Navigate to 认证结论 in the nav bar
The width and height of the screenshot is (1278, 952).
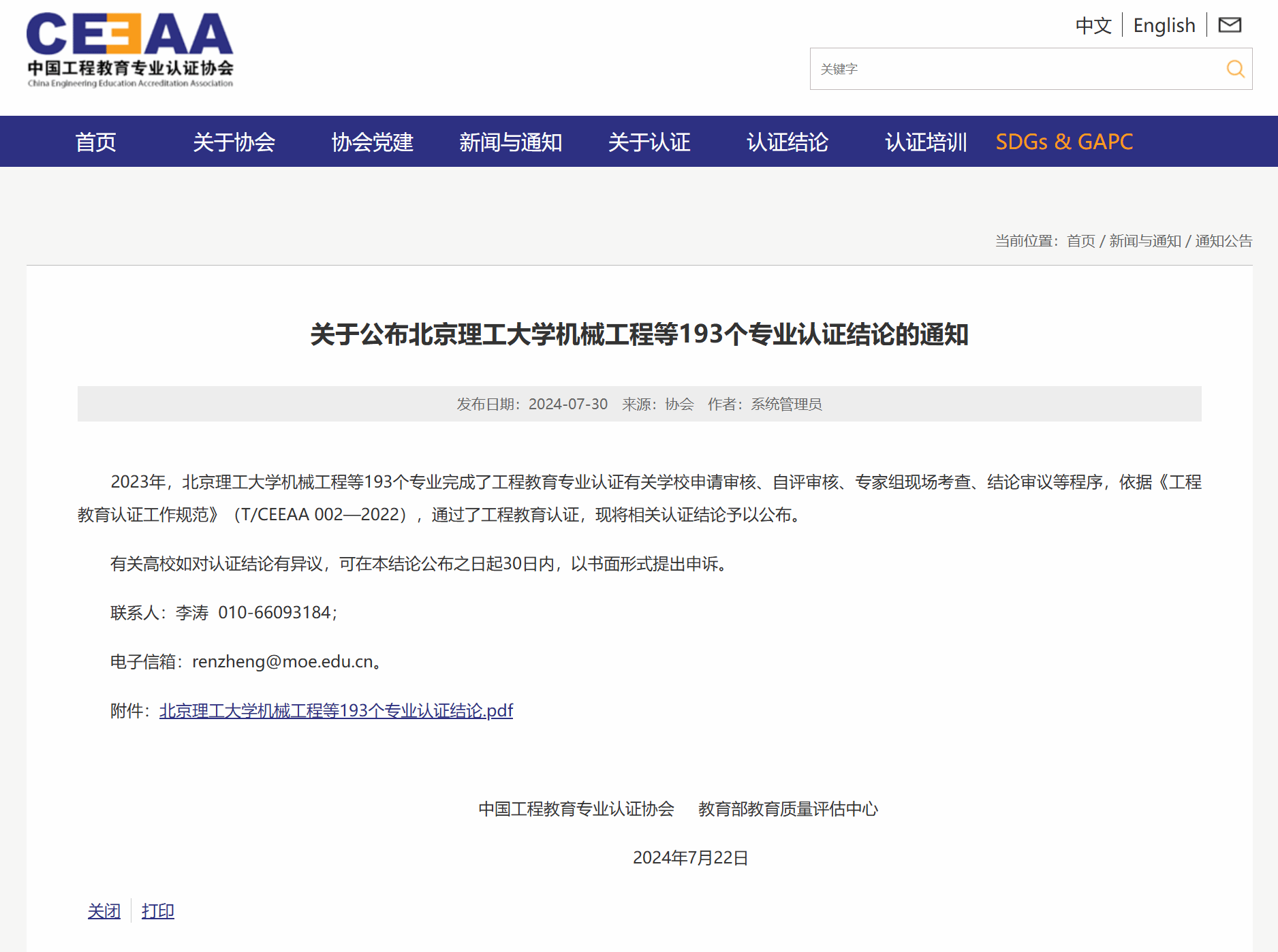click(787, 142)
